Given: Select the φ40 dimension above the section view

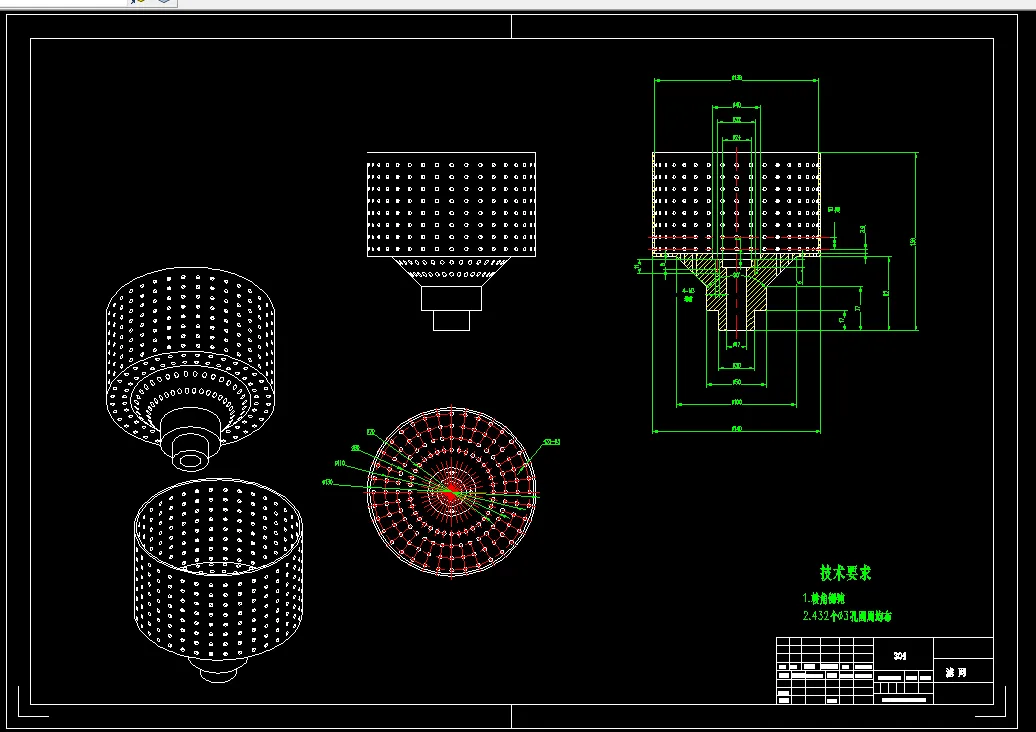Looking at the screenshot, I should tap(737, 105).
